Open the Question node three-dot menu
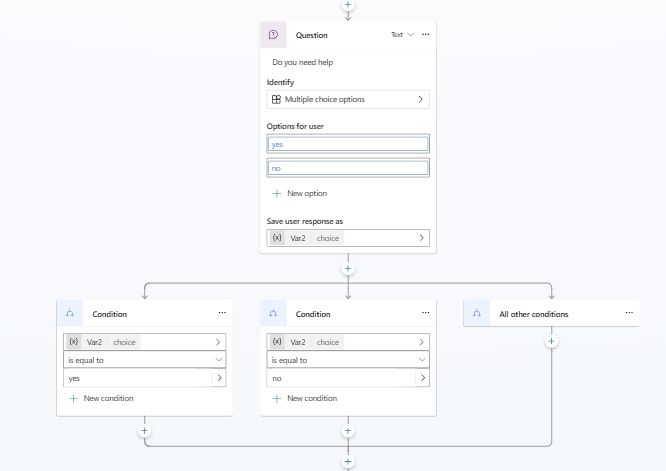 (426, 34)
